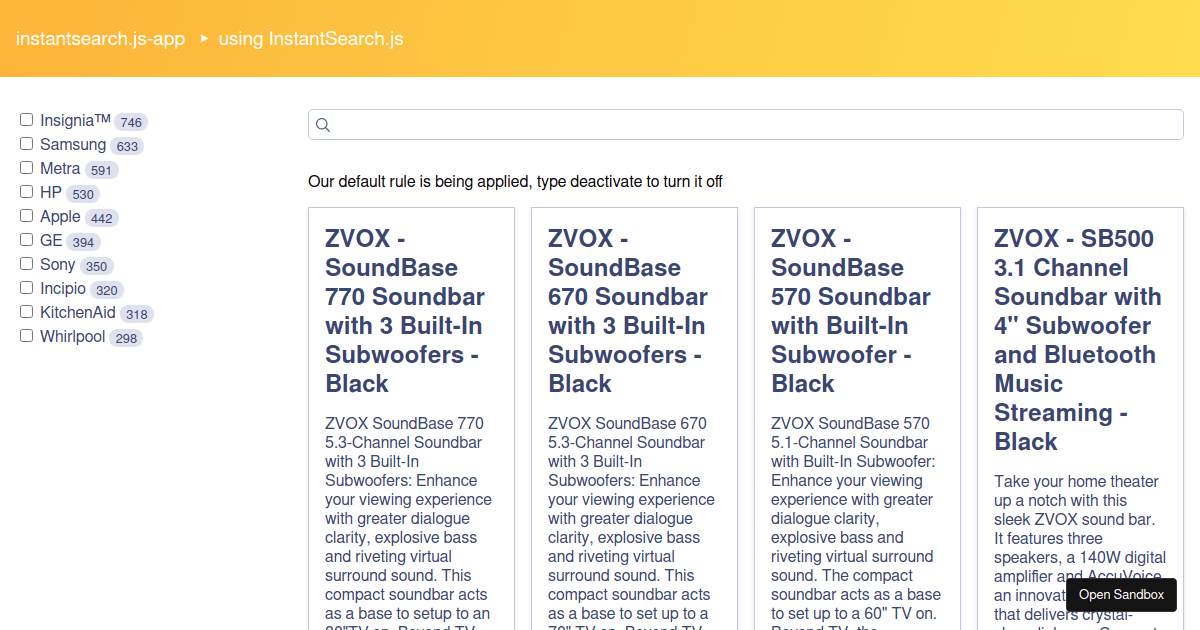Enable the GE brand filter

click(x=27, y=240)
